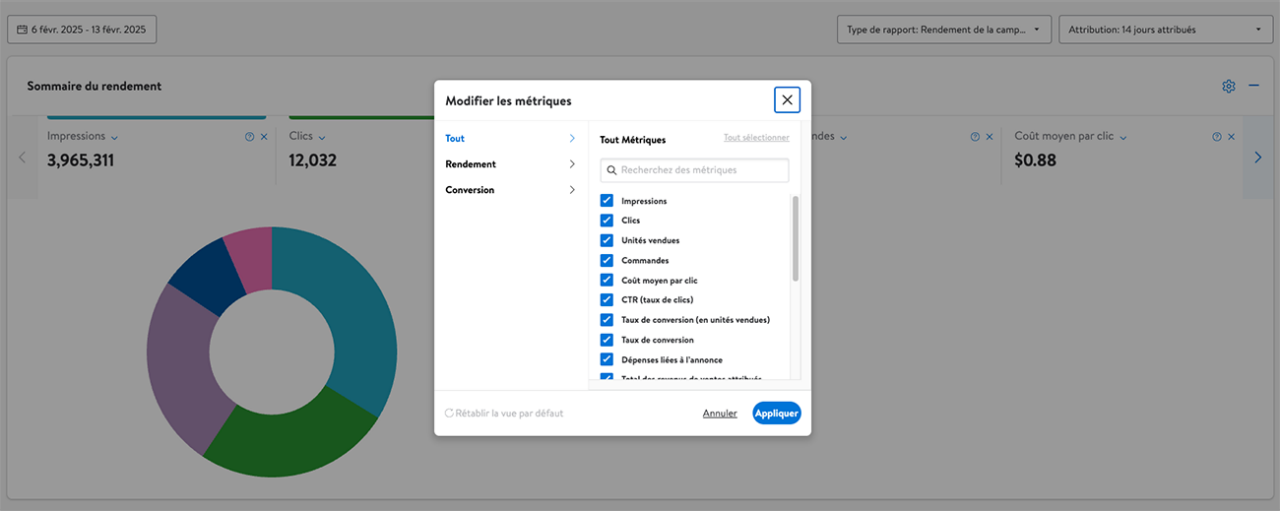Select the Rendement category
This screenshot has height=511, width=1280.
click(x=510, y=164)
